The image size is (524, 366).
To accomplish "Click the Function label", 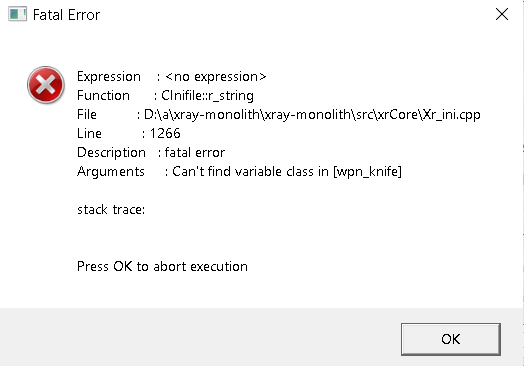I will click(x=103, y=96).
